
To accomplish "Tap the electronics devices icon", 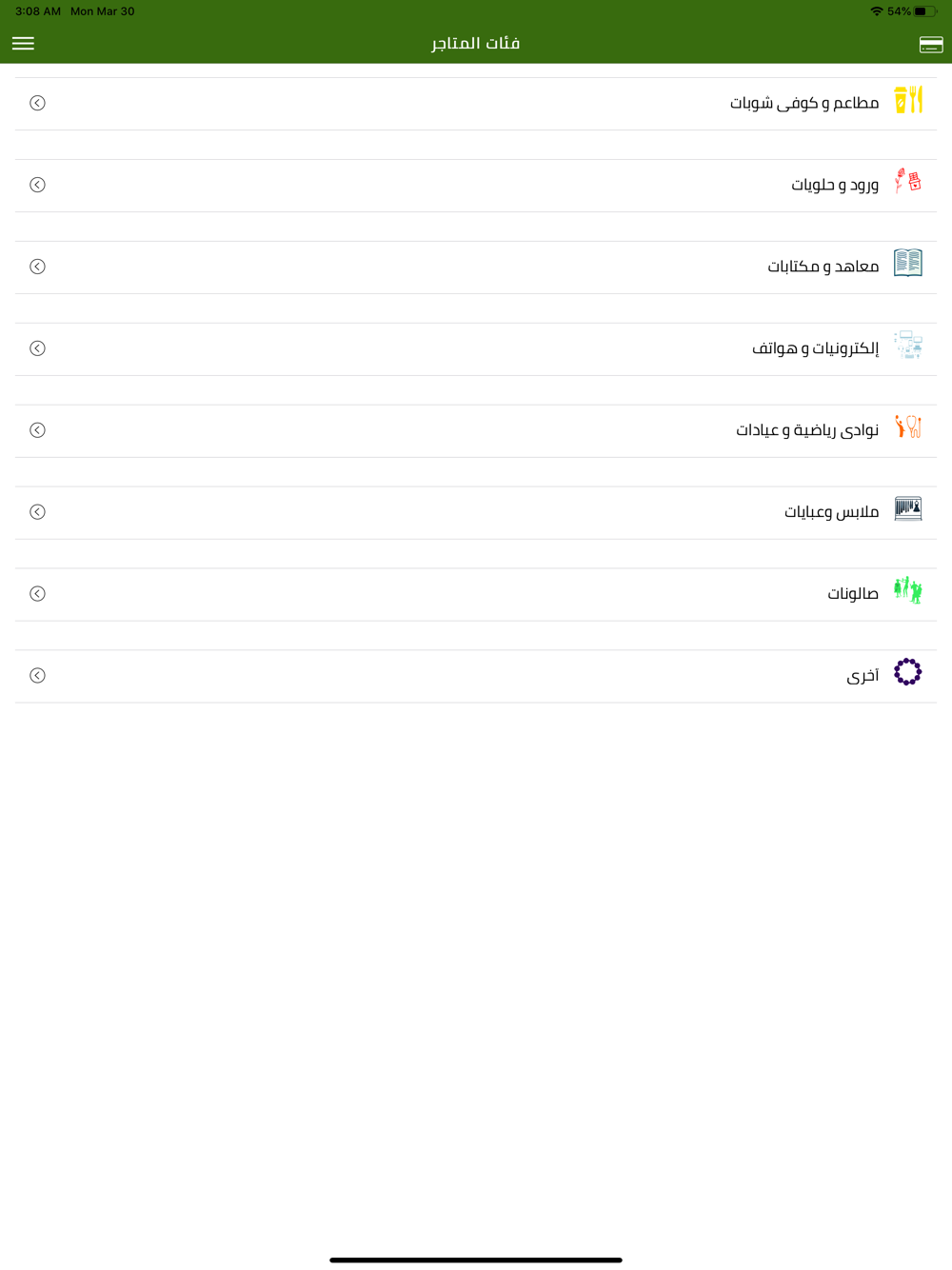I will tap(908, 346).
